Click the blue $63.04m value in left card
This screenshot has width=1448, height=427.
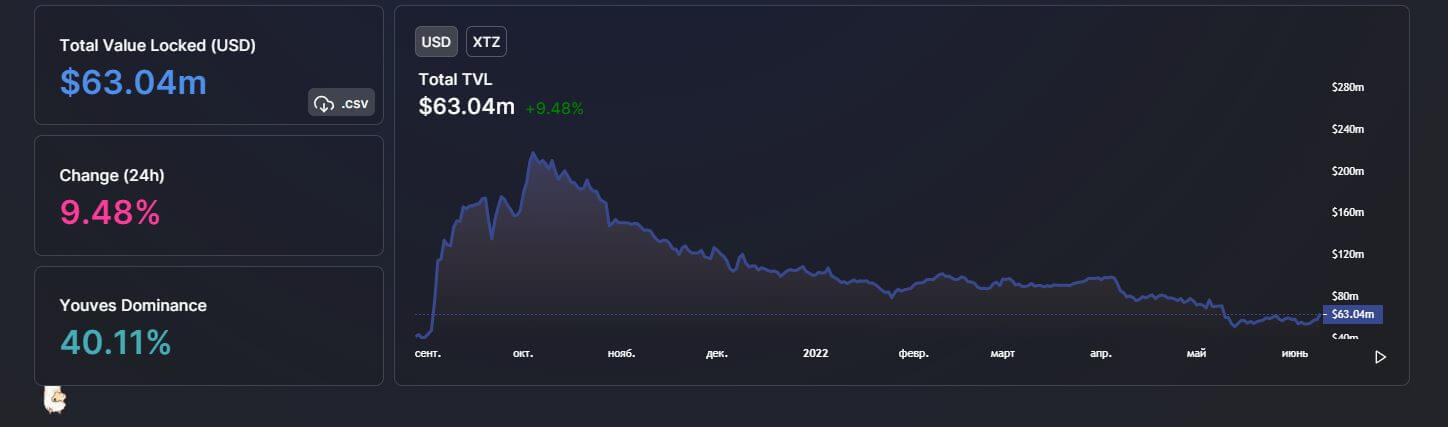pyautogui.click(x=133, y=82)
